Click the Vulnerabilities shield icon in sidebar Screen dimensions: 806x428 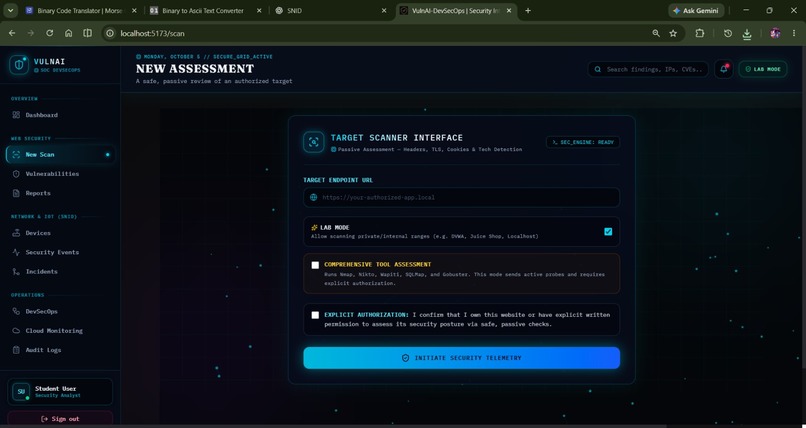16,174
